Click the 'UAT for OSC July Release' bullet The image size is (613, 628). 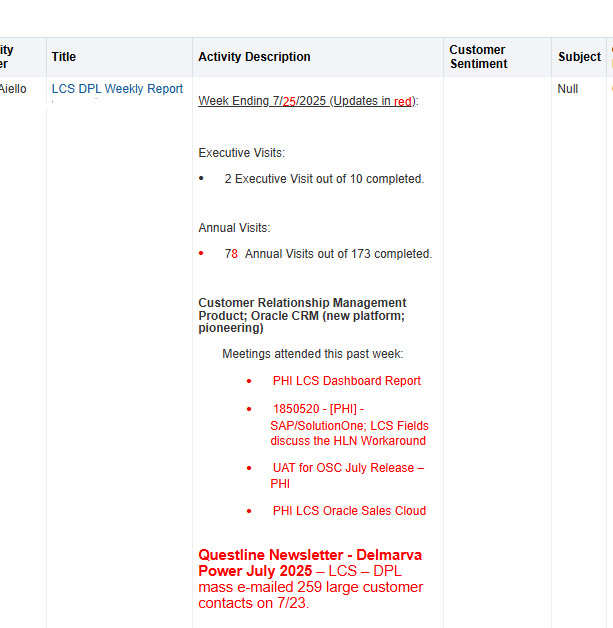pos(347,476)
